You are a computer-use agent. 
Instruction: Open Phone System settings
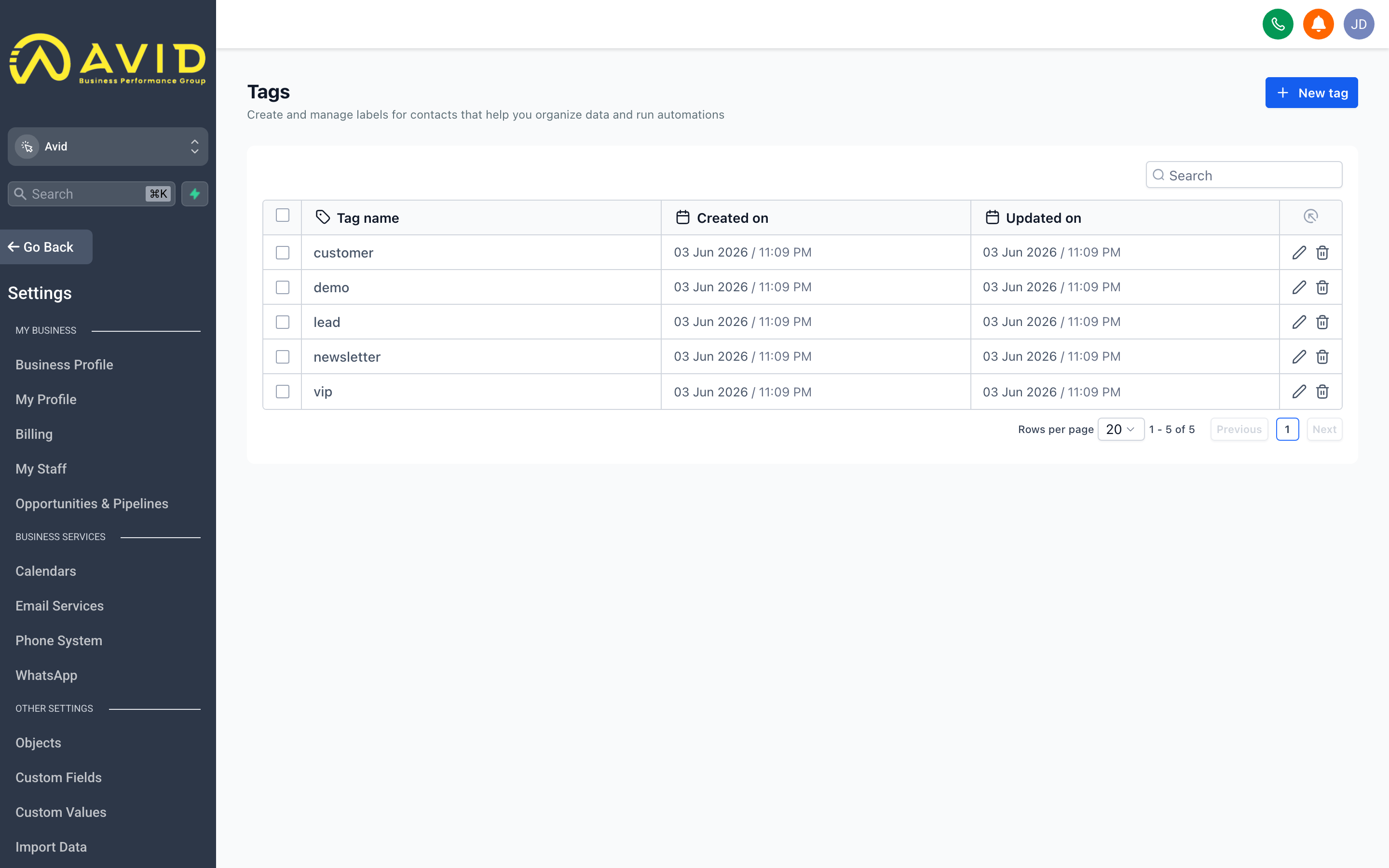(x=58, y=641)
